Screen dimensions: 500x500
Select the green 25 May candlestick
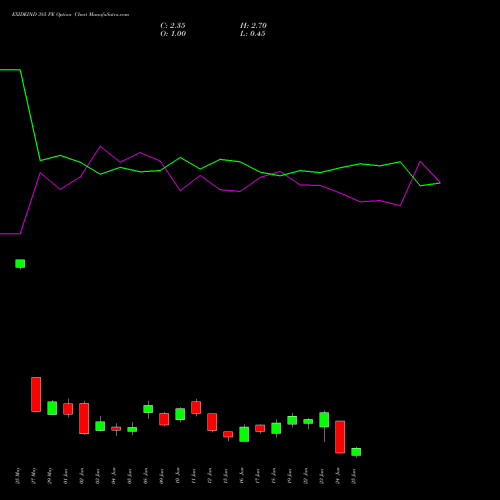[20, 263]
